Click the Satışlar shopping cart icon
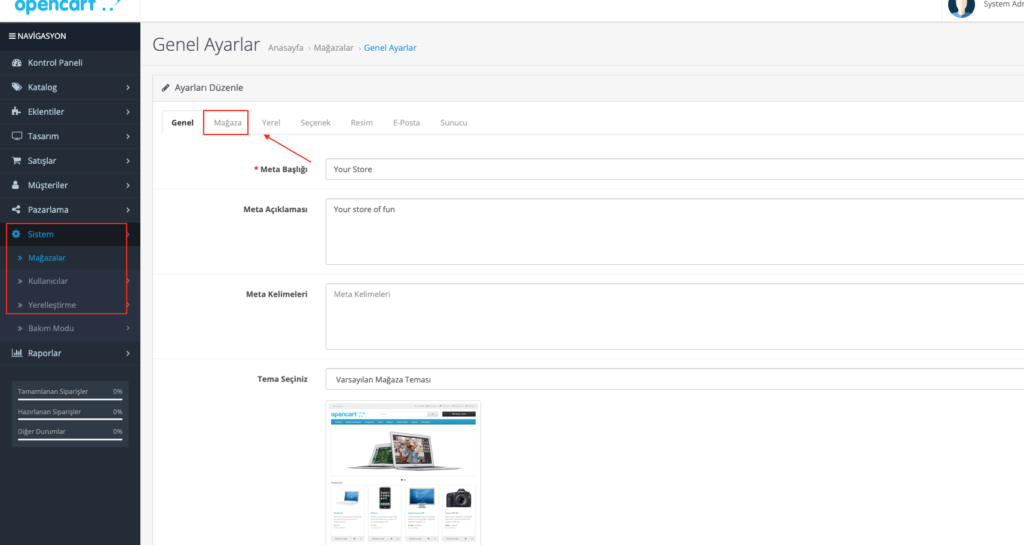Image resolution: width=1024 pixels, height=545 pixels. [16, 161]
